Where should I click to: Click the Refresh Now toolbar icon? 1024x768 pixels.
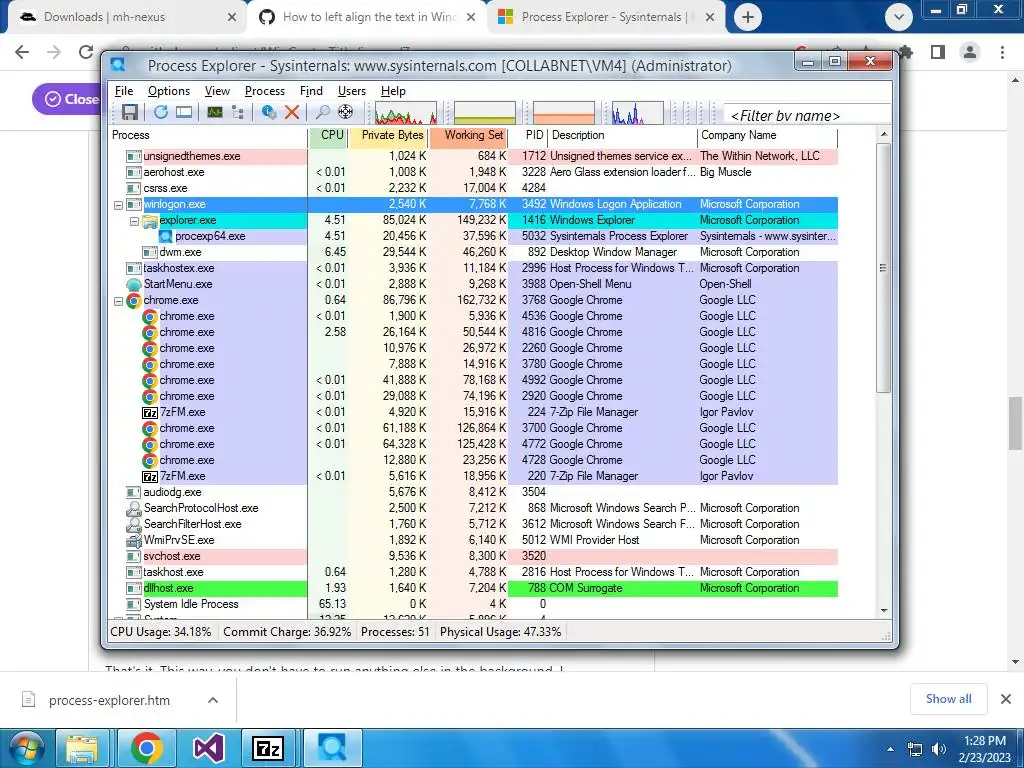[161, 112]
